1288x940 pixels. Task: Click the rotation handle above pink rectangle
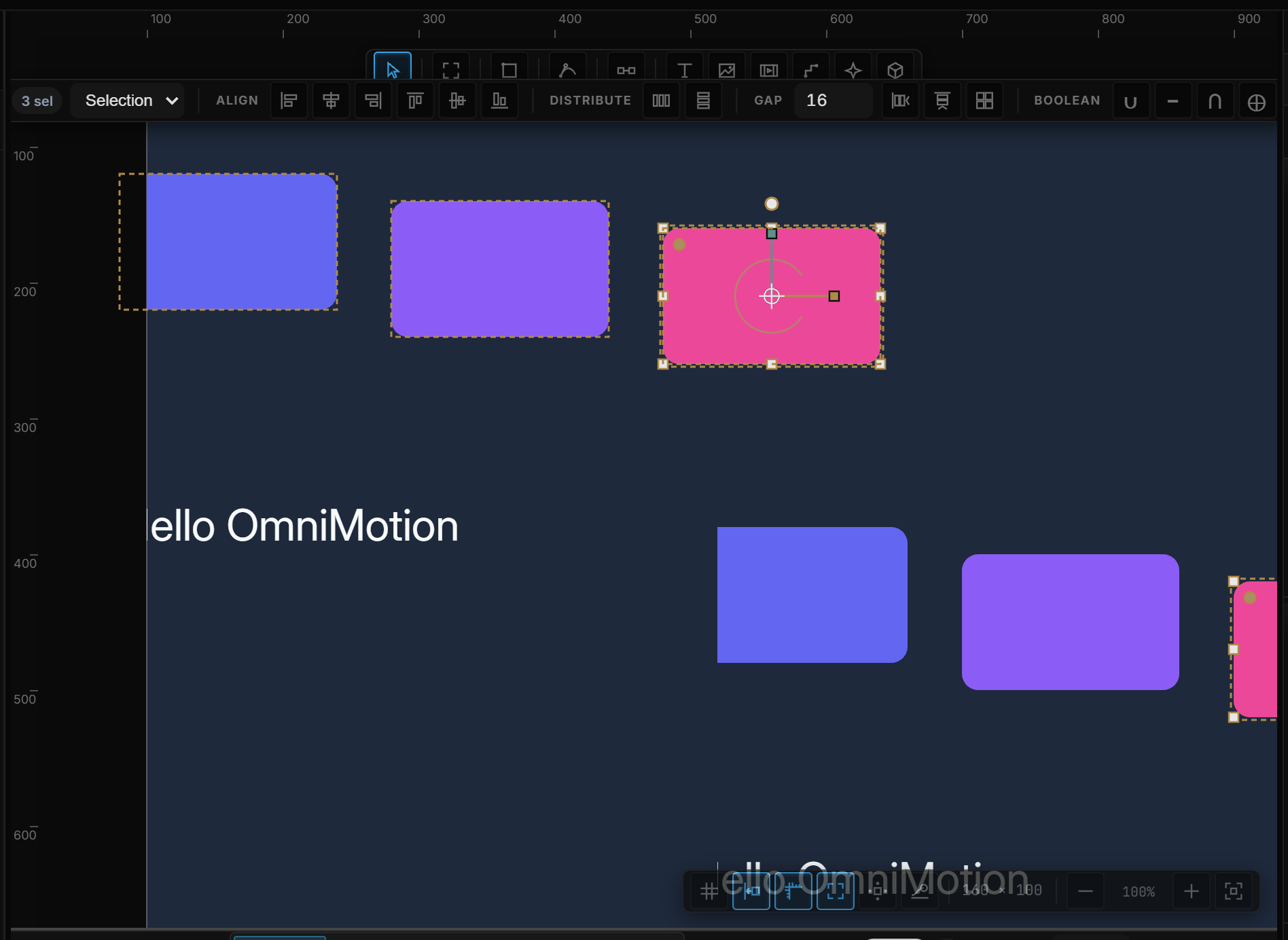pyautogui.click(x=772, y=204)
